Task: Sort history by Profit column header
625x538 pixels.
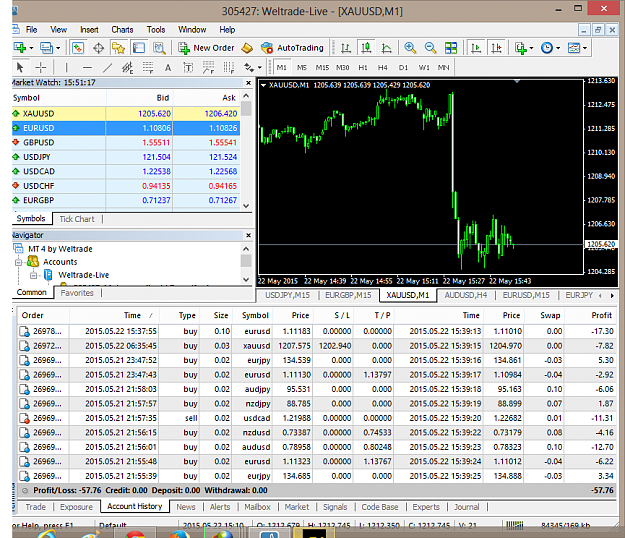Action: tap(601, 315)
